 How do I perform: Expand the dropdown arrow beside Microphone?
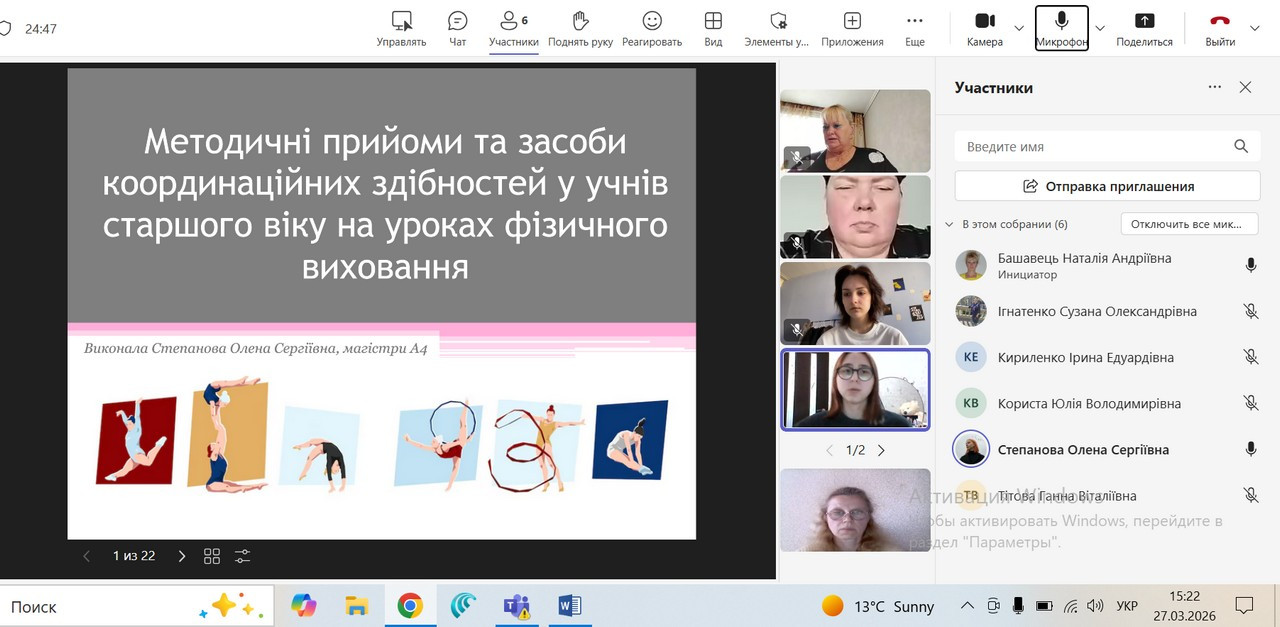coord(1100,28)
